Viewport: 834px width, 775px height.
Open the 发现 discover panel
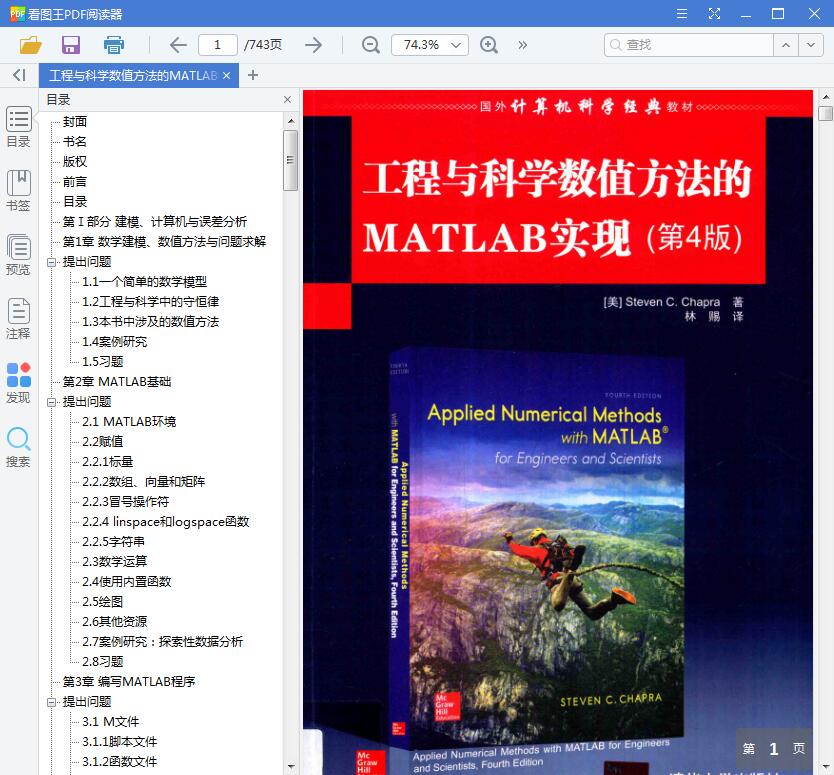point(19,383)
